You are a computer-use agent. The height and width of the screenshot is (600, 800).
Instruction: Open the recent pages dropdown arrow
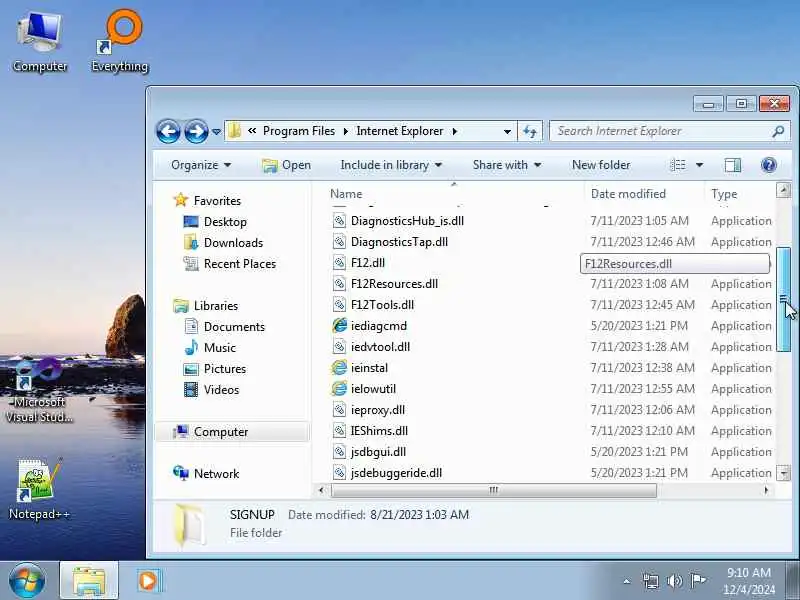216,132
